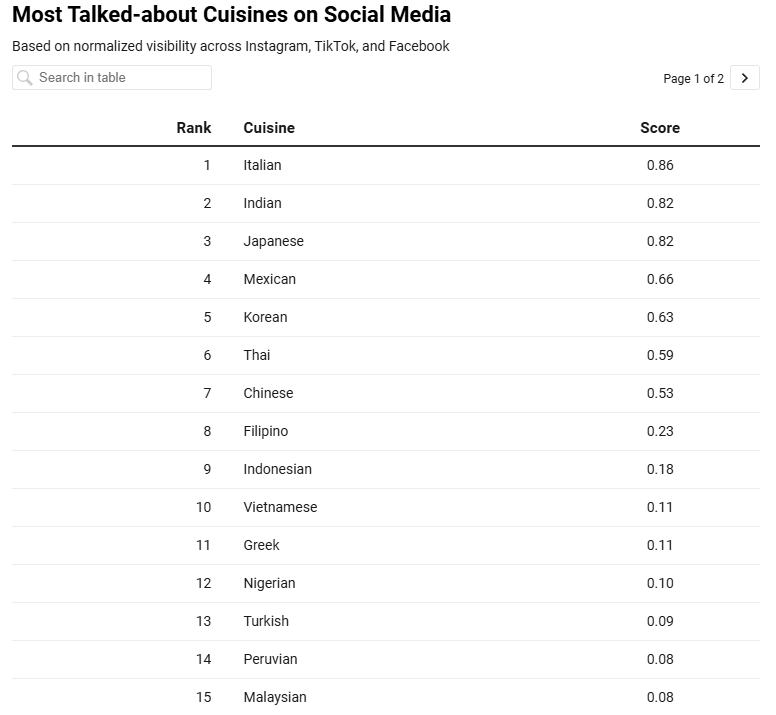This screenshot has height=715, width=776.
Task: Click the next page arrow button
Action: (x=744, y=78)
